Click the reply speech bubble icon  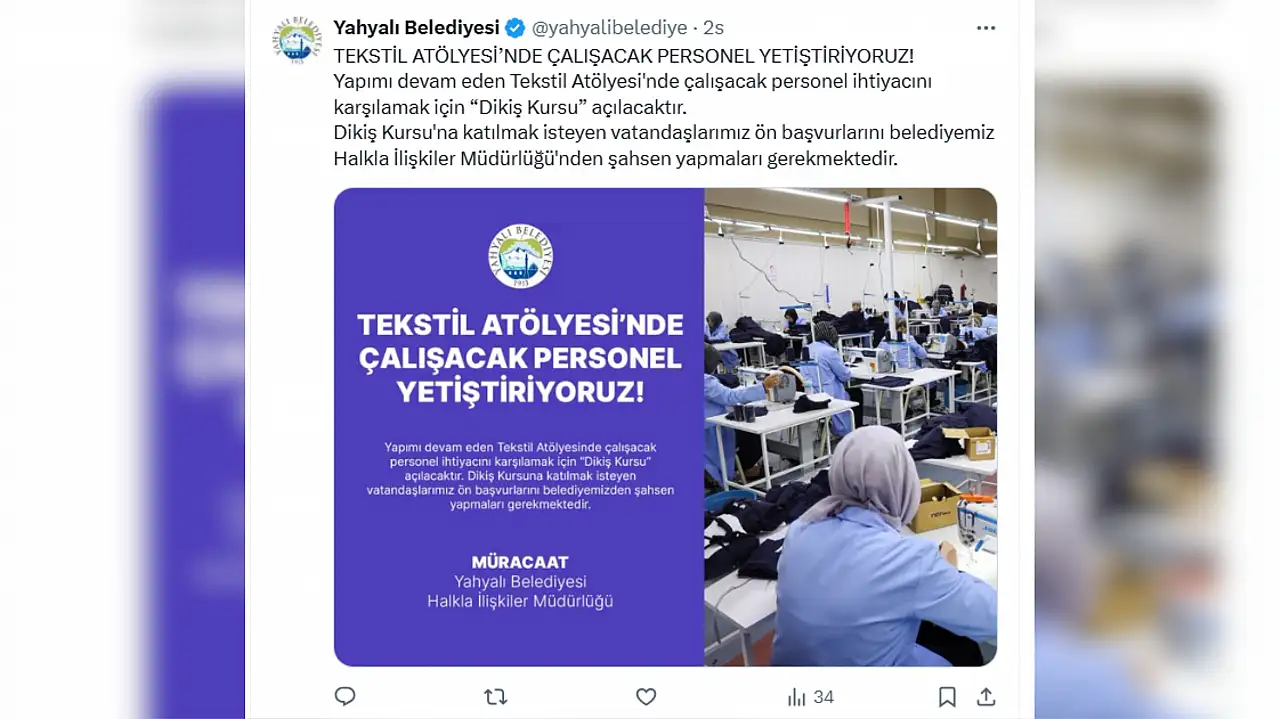click(x=345, y=696)
